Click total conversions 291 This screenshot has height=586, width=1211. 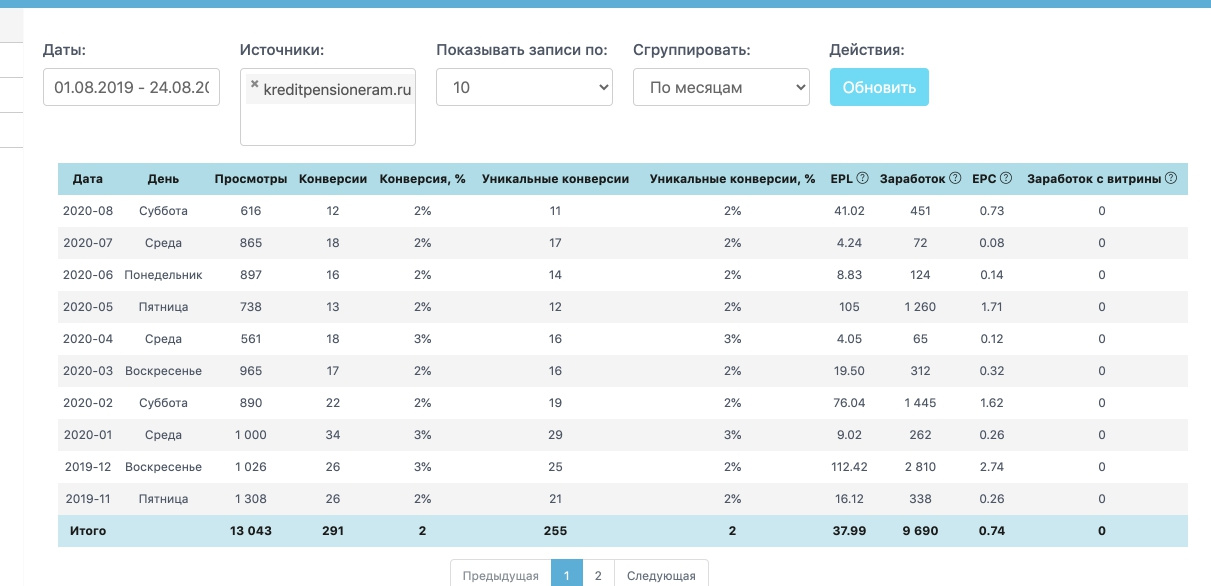[333, 531]
